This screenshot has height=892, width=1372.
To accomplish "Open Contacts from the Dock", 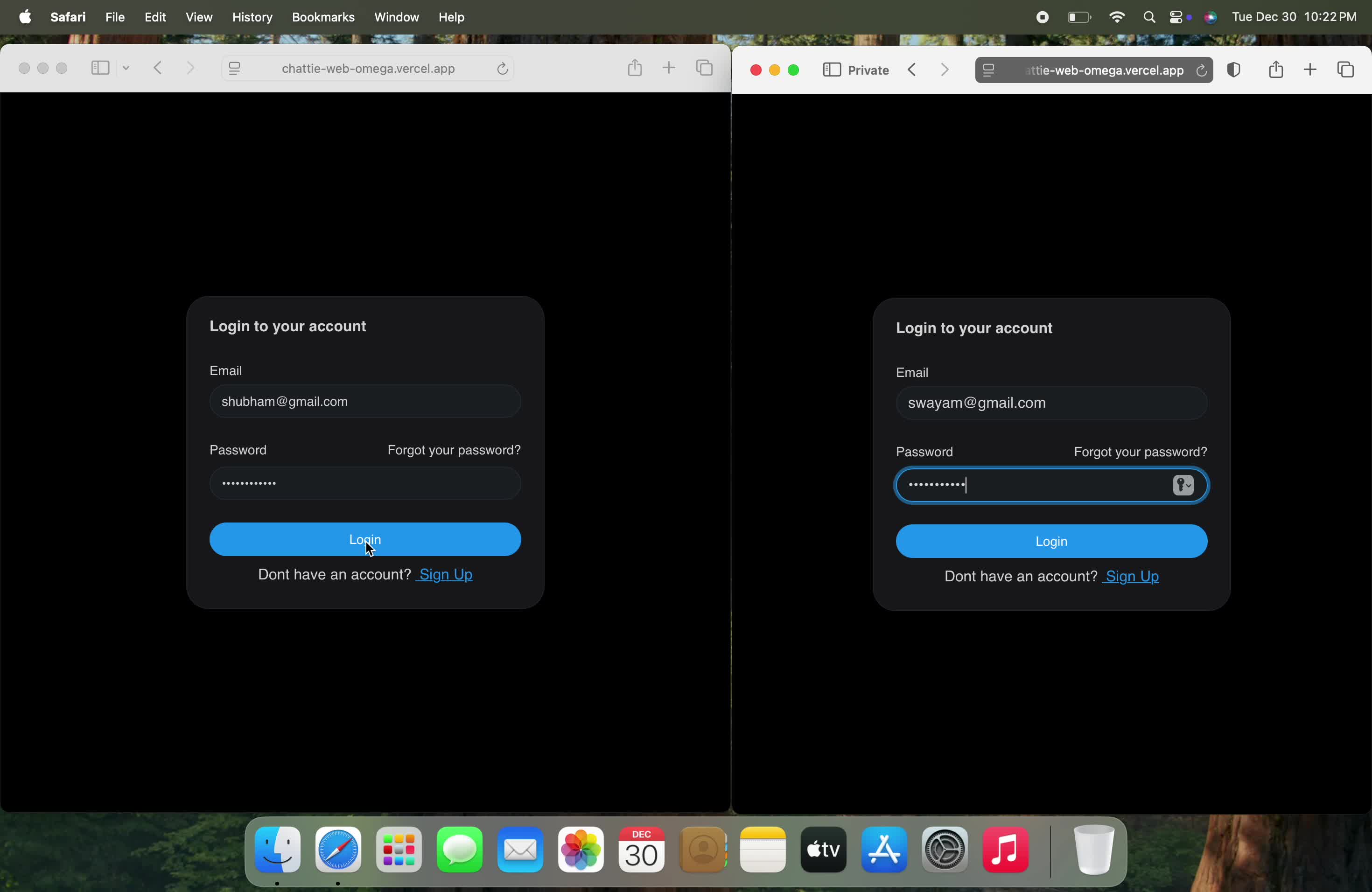I will click(703, 850).
